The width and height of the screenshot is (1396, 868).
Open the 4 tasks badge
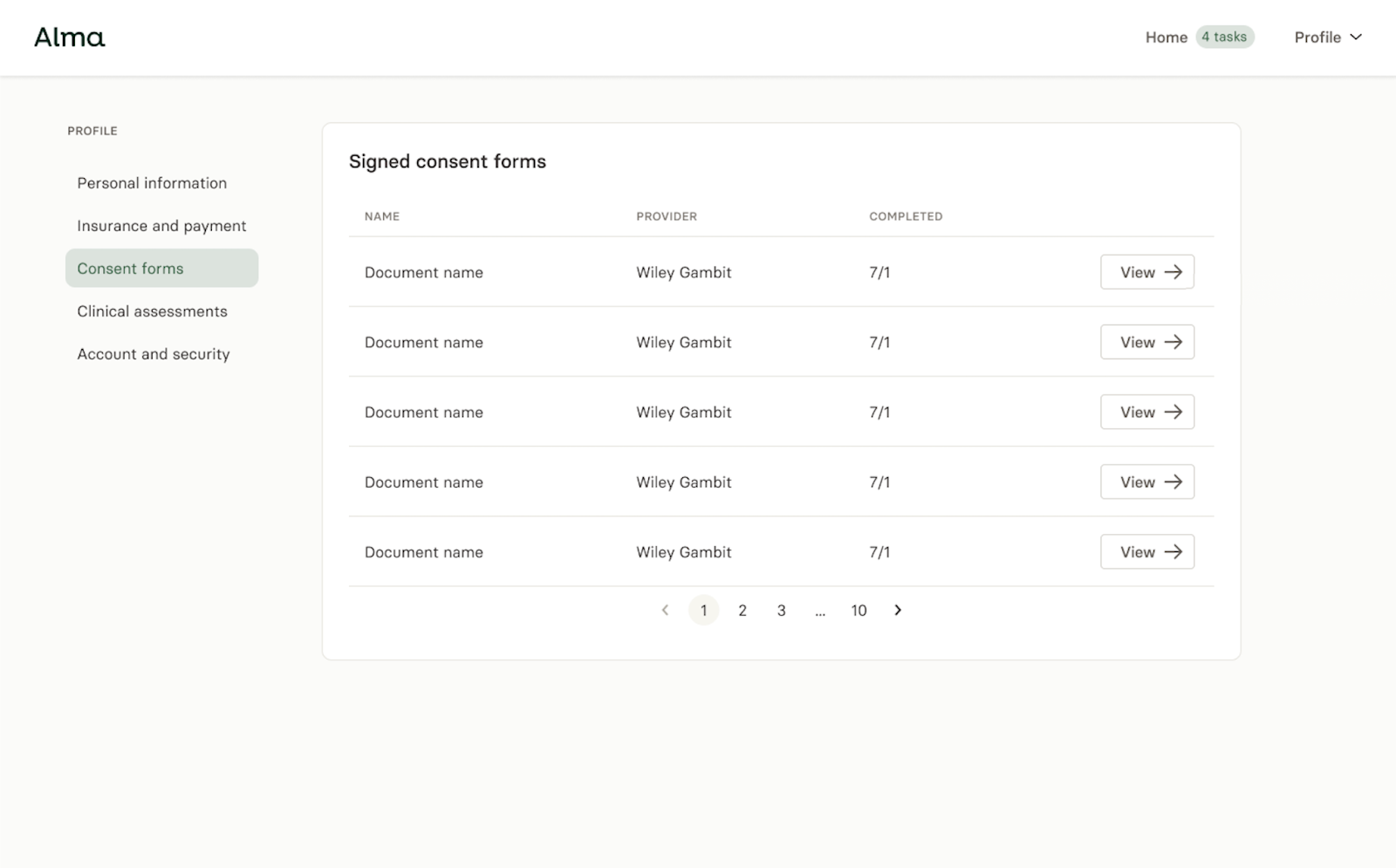click(1224, 37)
